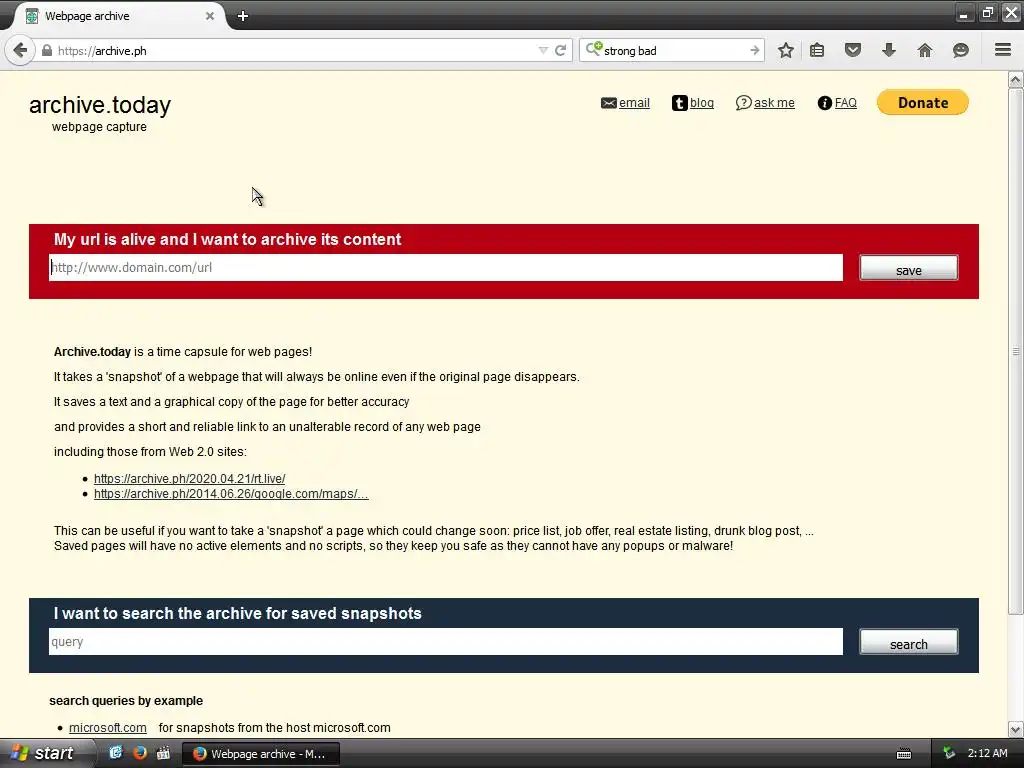Click the 'search queries by example' heading
This screenshot has height=768, width=1024.
tap(126, 701)
